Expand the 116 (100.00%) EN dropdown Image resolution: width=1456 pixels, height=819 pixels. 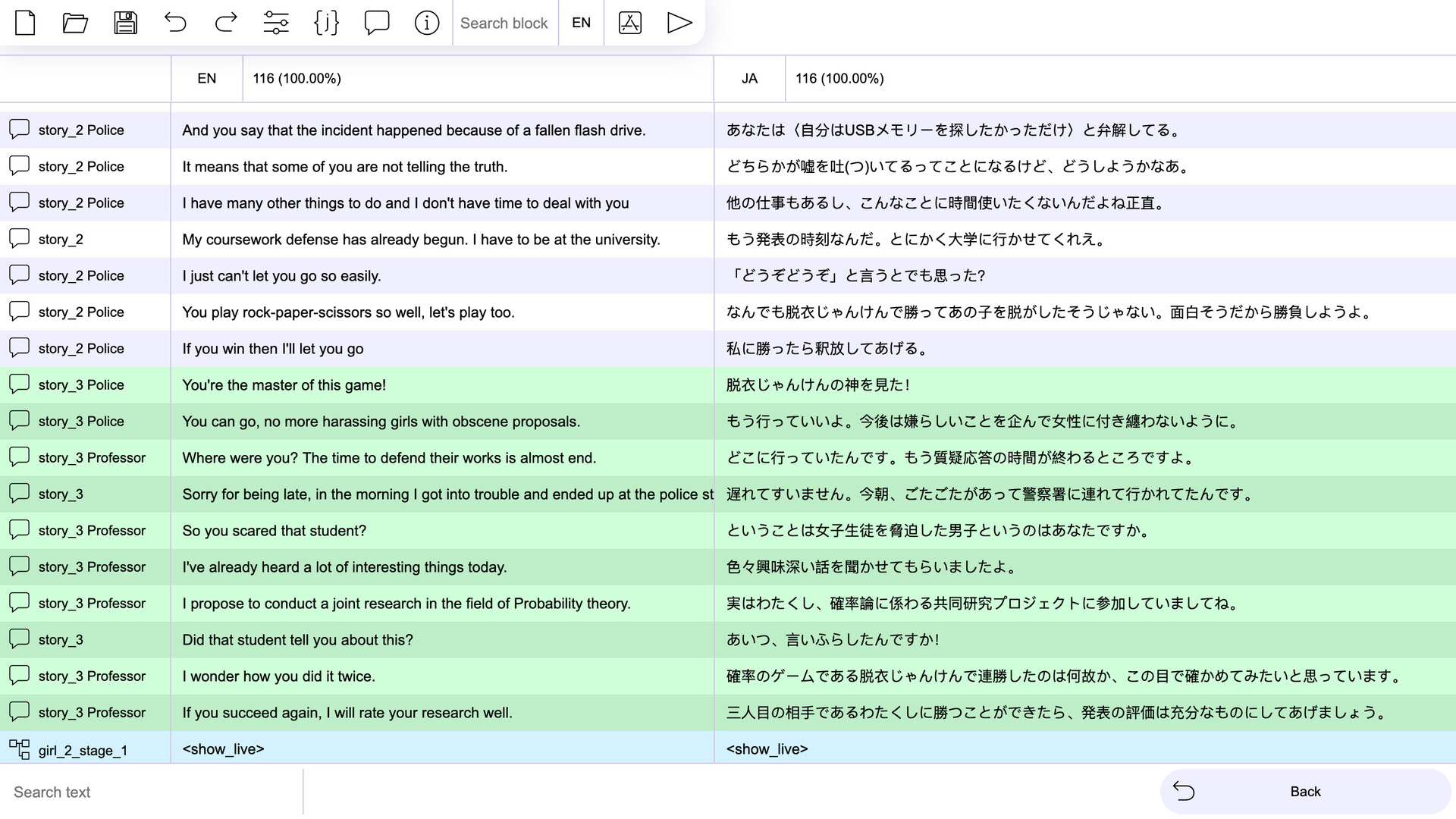pos(297,78)
